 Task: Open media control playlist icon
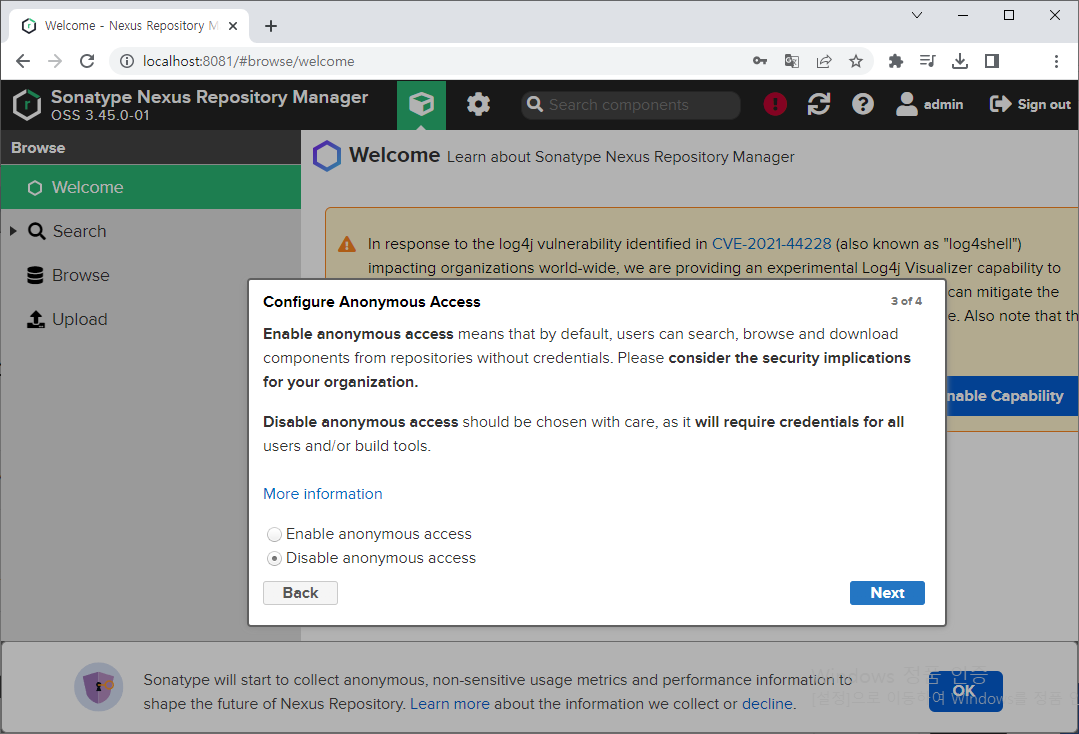[x=927, y=61]
